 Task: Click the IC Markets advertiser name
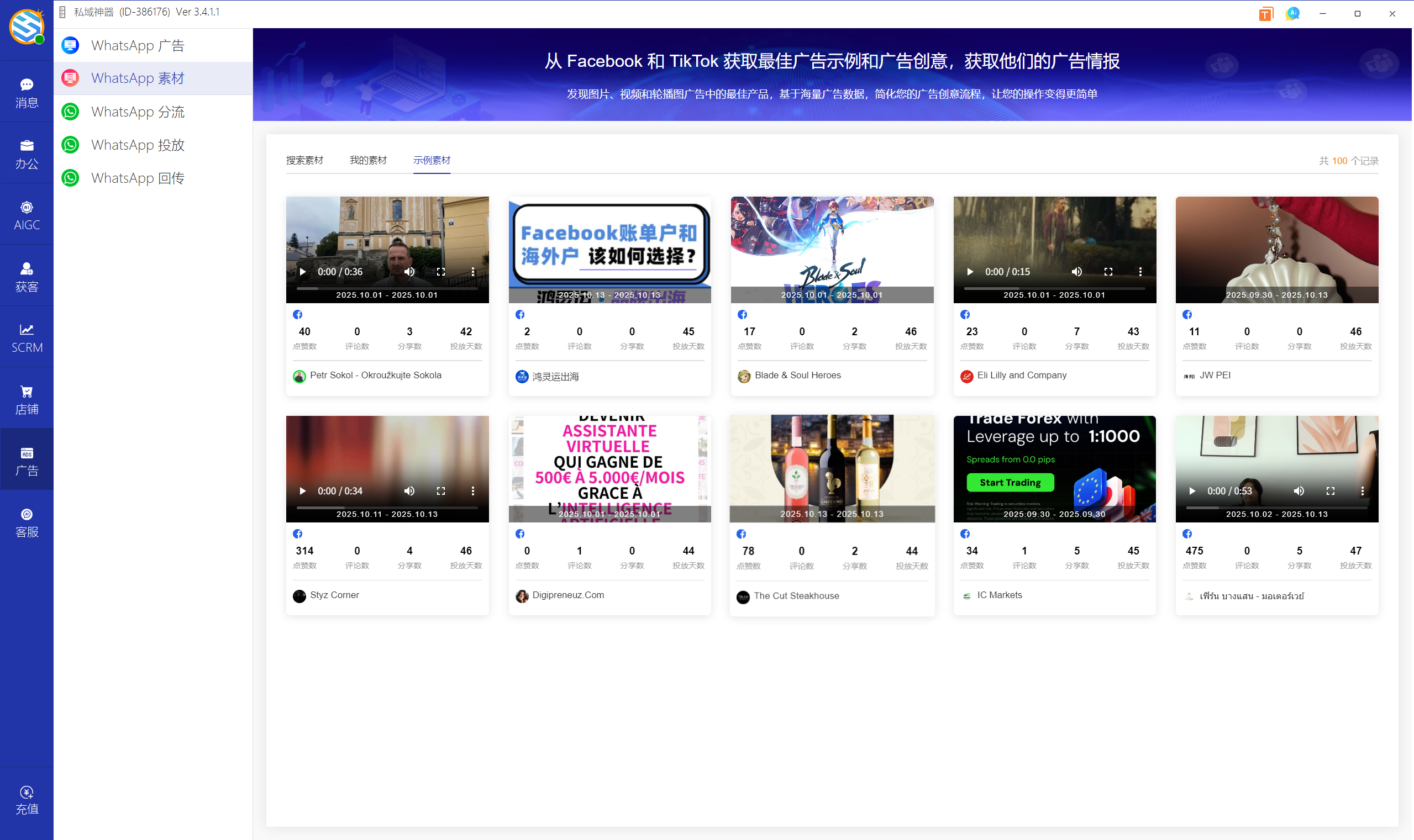tap(999, 595)
